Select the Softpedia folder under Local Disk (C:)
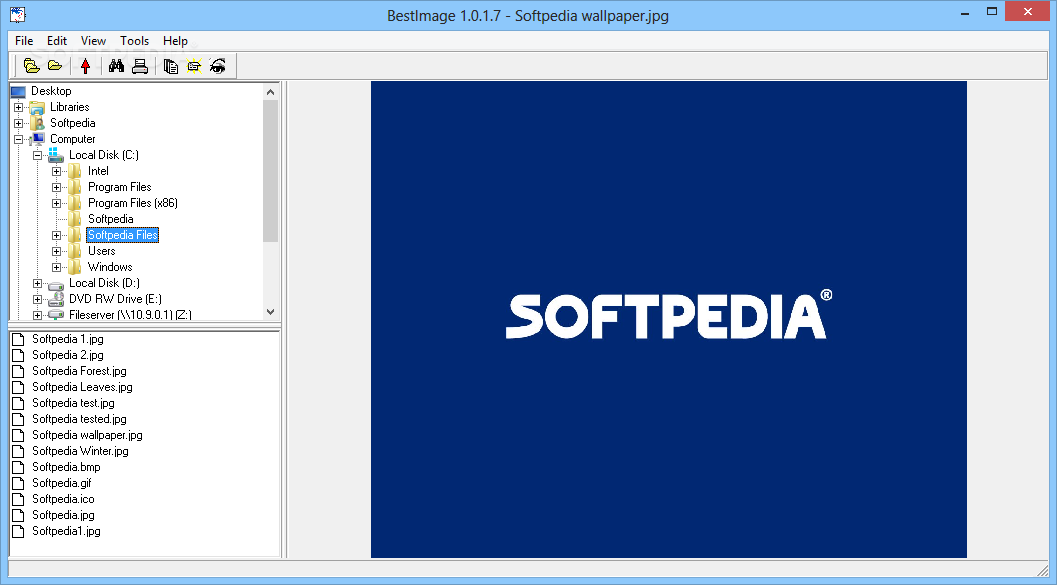 point(111,219)
